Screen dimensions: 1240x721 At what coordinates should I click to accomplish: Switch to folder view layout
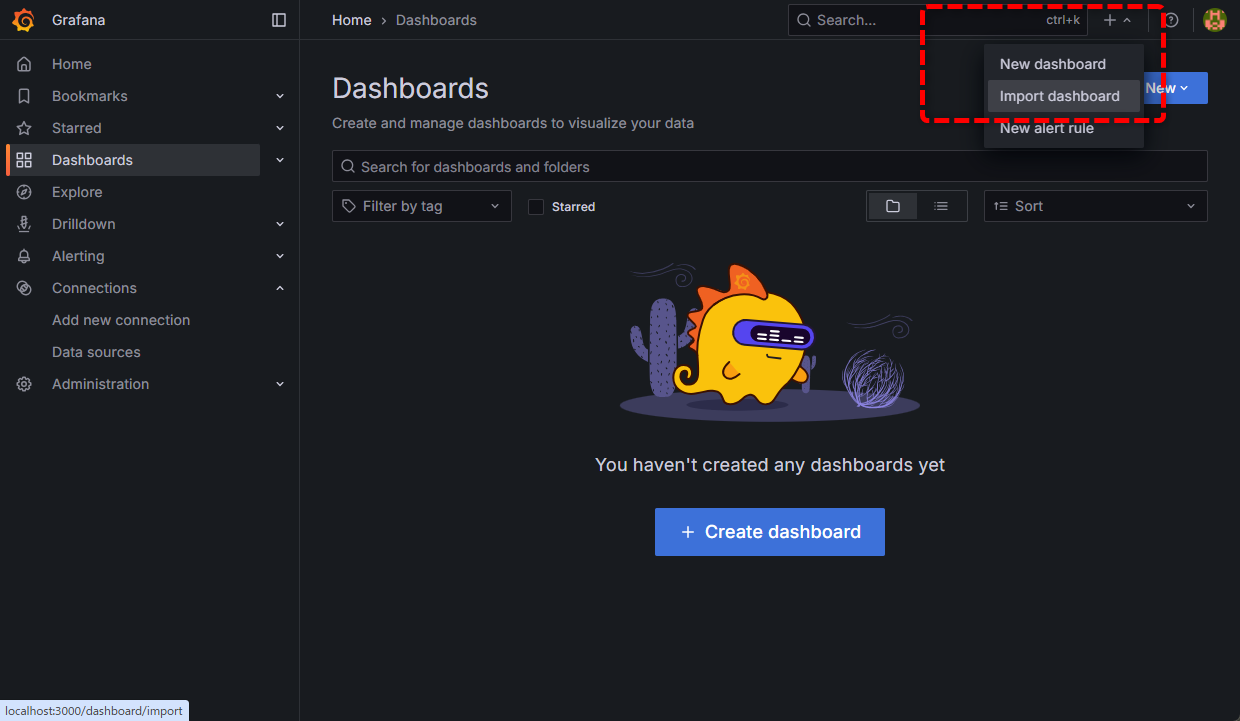(x=893, y=206)
